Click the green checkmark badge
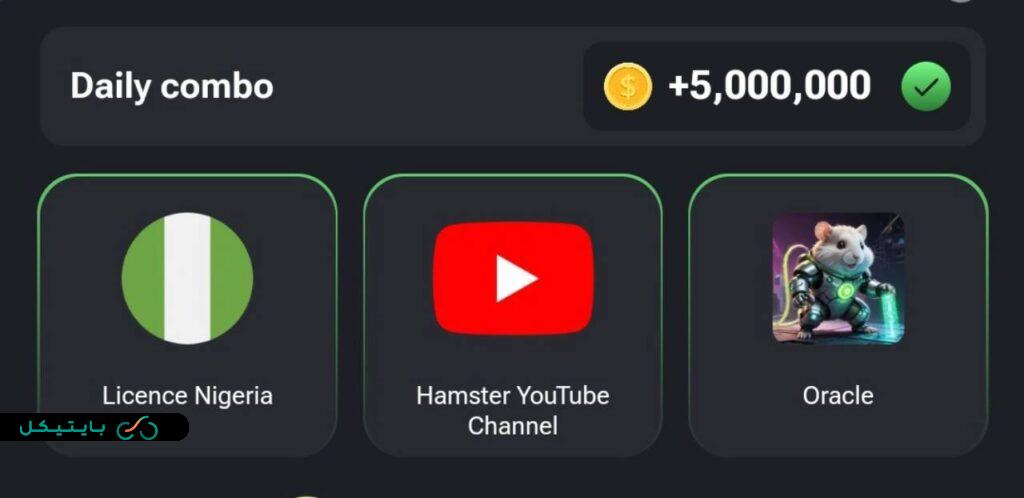 click(926, 86)
